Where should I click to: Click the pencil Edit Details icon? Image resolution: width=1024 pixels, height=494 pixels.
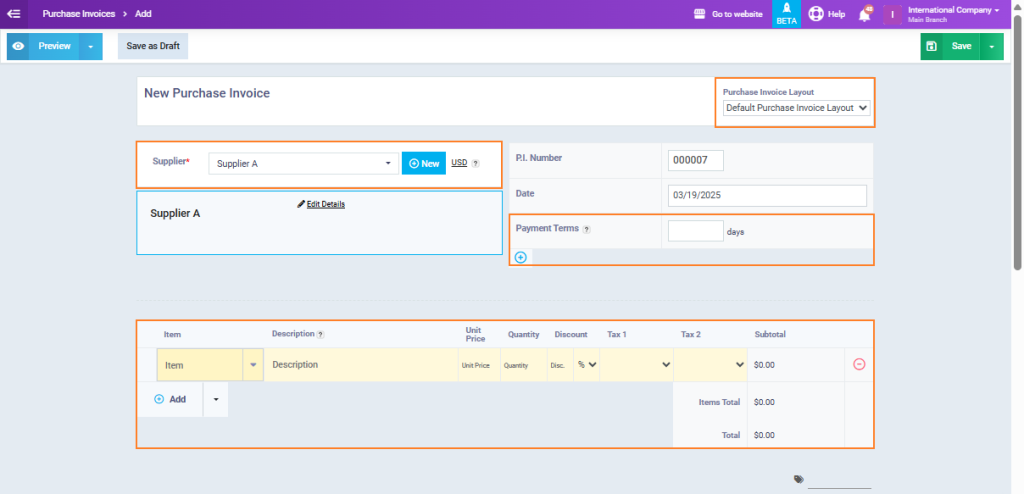(x=301, y=204)
